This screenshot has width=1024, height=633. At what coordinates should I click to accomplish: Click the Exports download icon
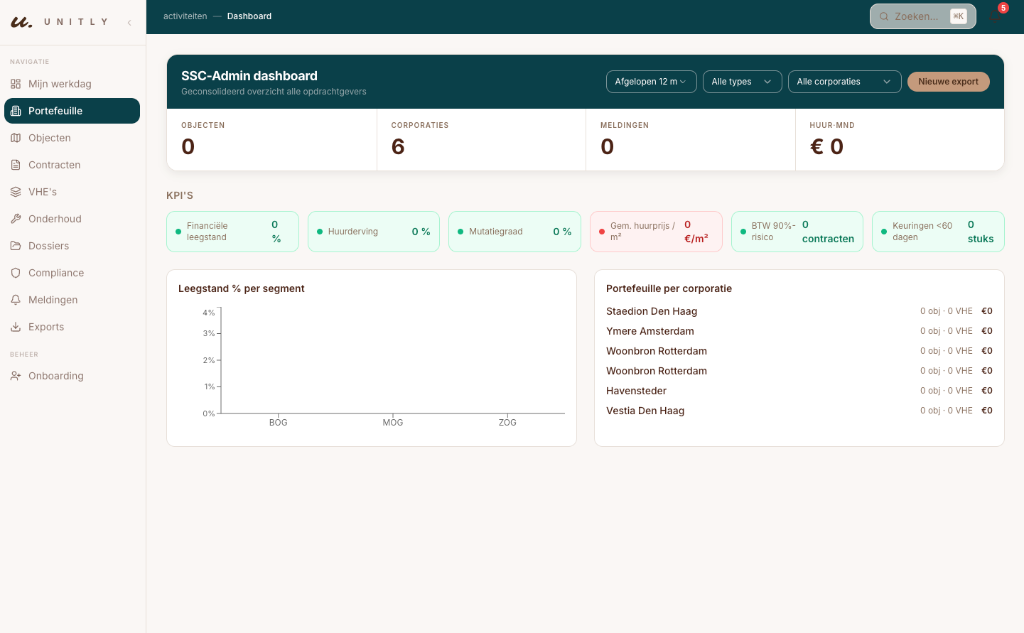pos(16,327)
